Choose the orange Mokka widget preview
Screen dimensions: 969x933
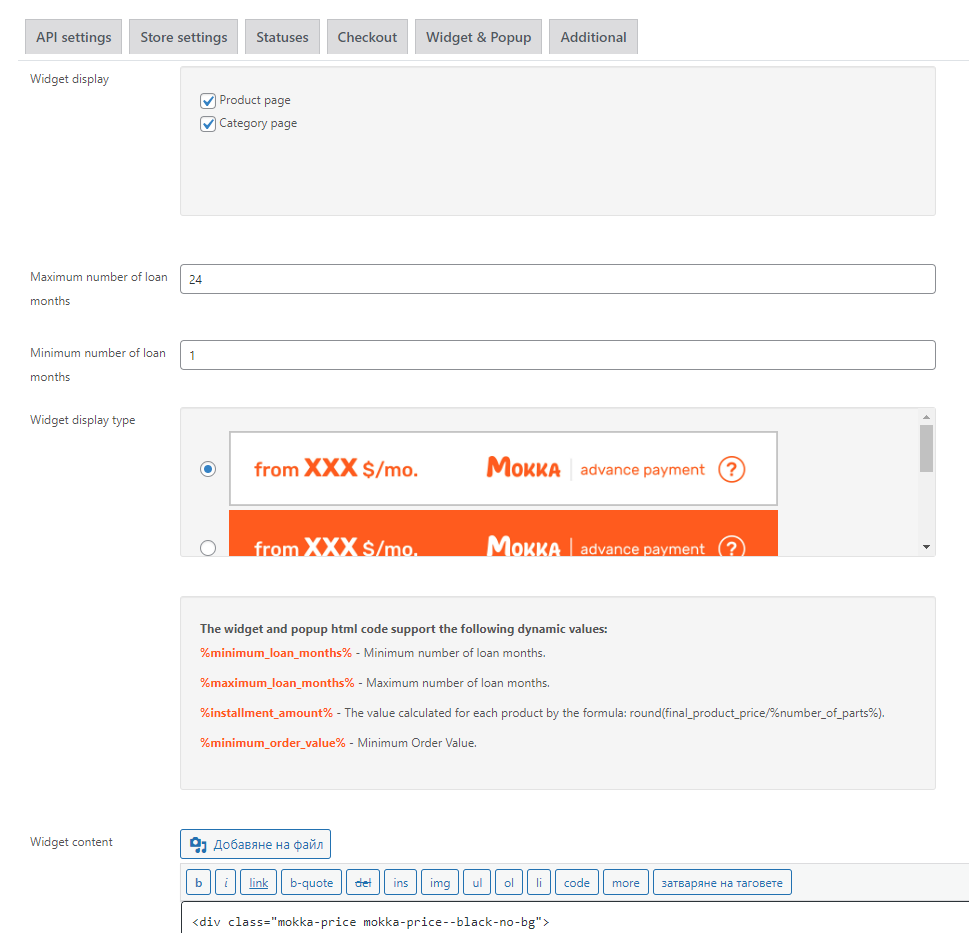503,533
